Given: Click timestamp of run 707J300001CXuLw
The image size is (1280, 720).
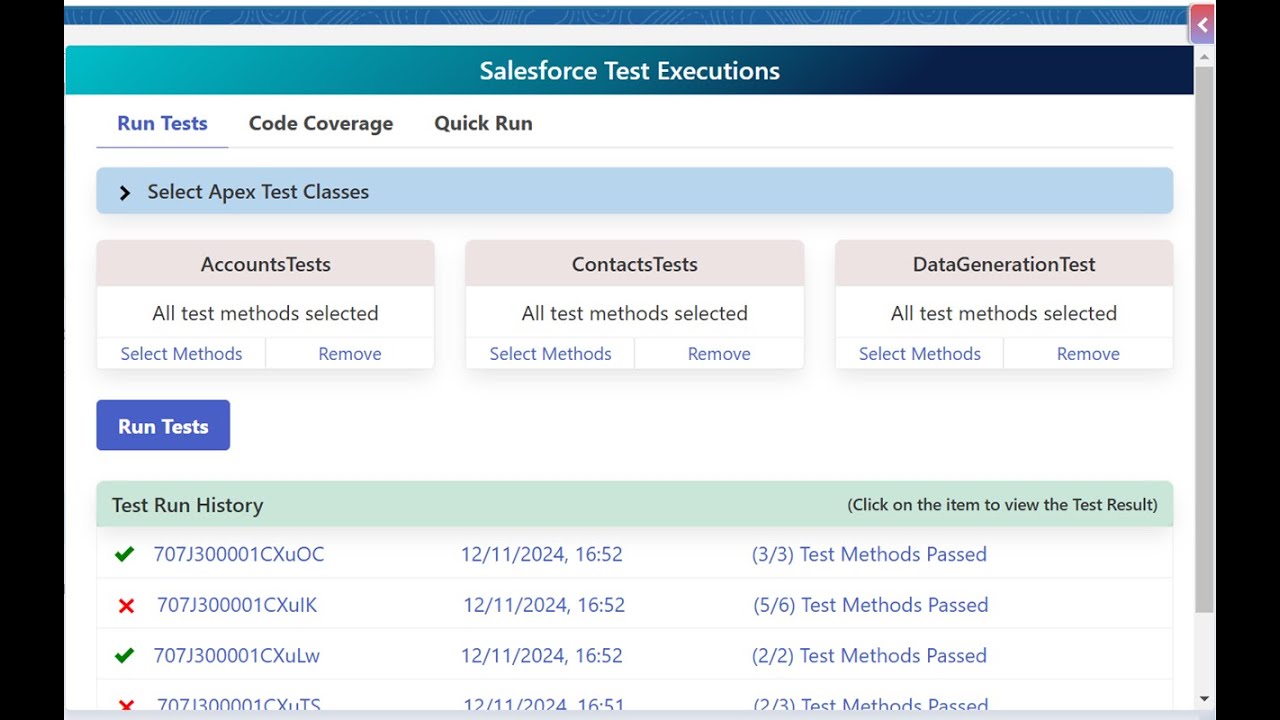Looking at the screenshot, I should [542, 656].
